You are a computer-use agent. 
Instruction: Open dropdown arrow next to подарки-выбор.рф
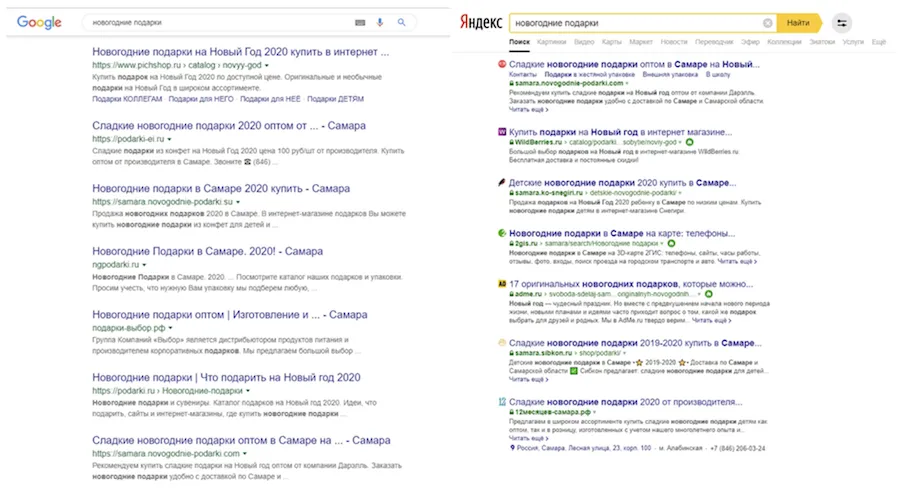(x=170, y=328)
